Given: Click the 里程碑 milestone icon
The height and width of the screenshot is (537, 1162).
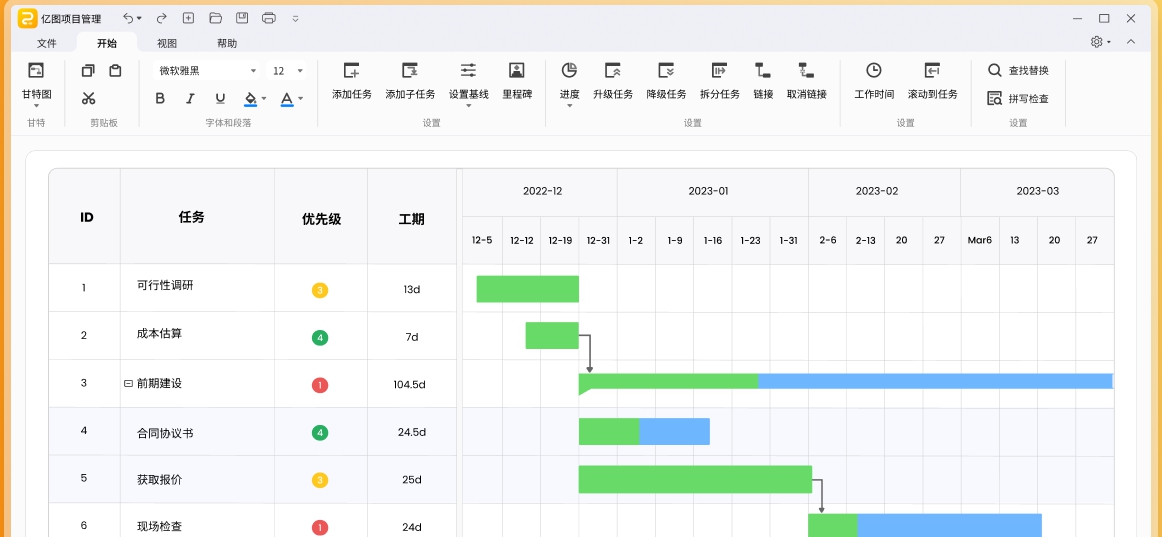Looking at the screenshot, I should pyautogui.click(x=517, y=71).
